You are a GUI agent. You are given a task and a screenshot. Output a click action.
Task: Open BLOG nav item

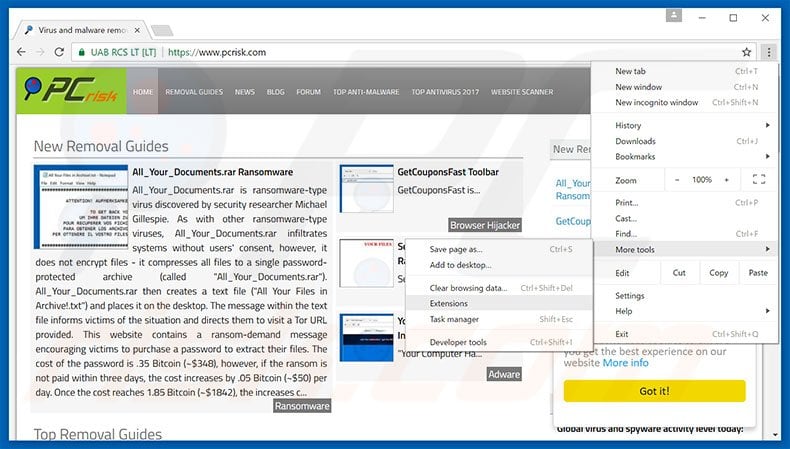tap(276, 92)
